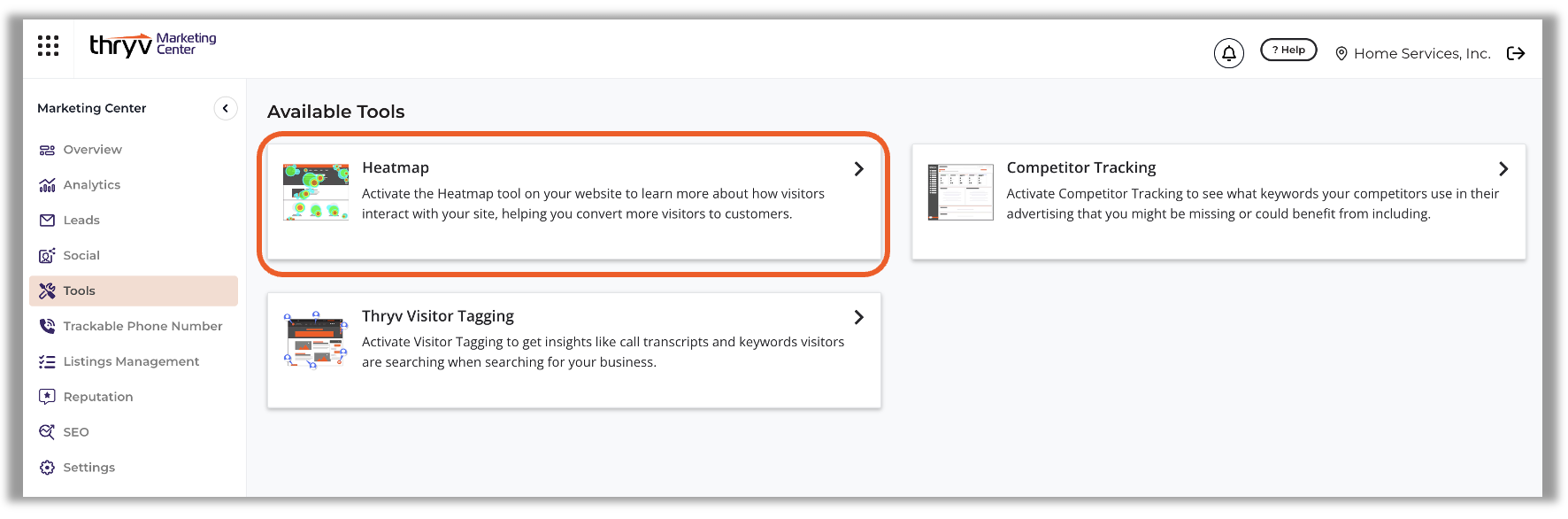Click the Social icon in sidebar
The width and height of the screenshot is (1568, 519).
pos(47,256)
